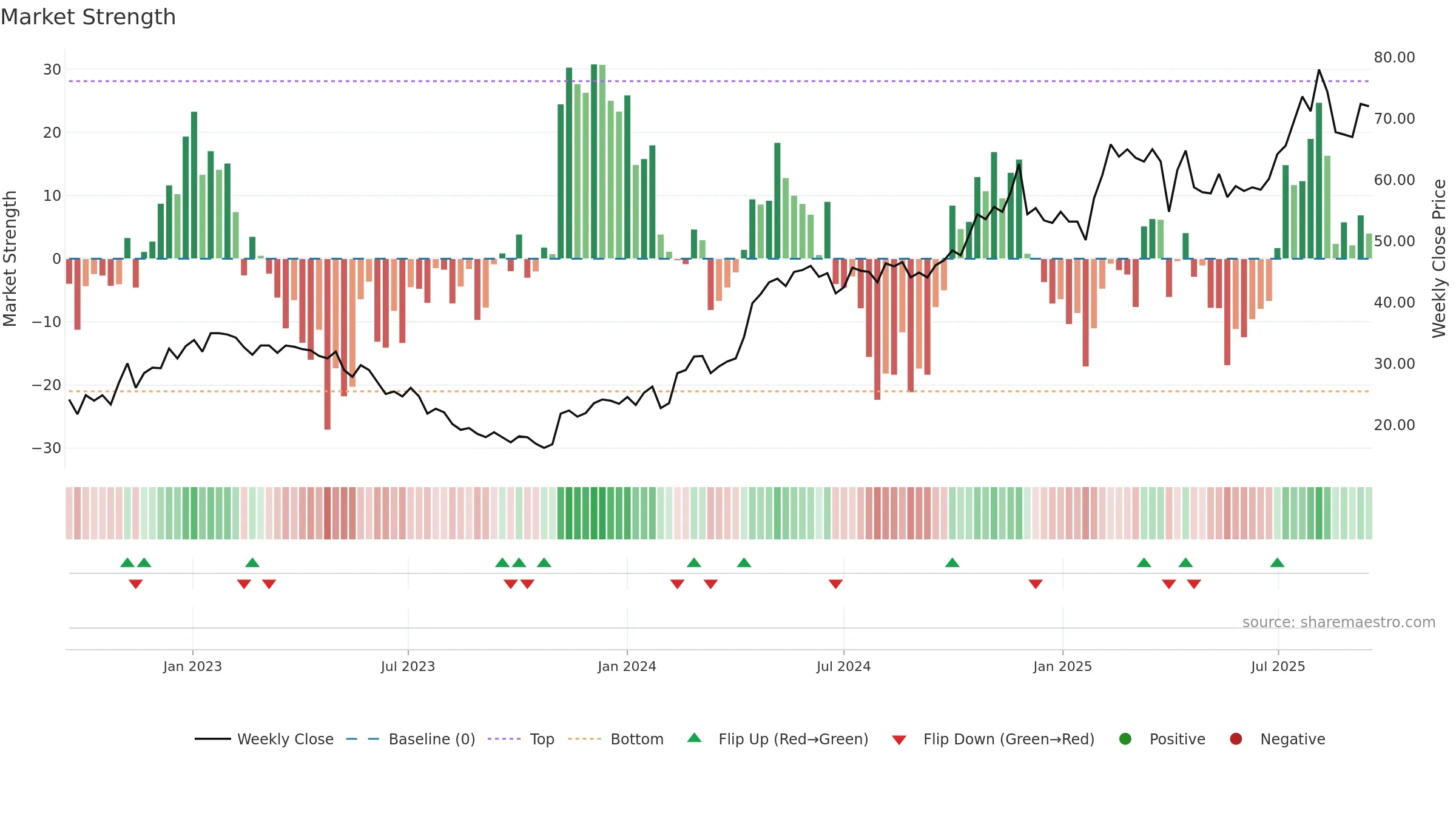Click the Market Strength chart title
This screenshot has height=819, width=1456.
[x=88, y=17]
